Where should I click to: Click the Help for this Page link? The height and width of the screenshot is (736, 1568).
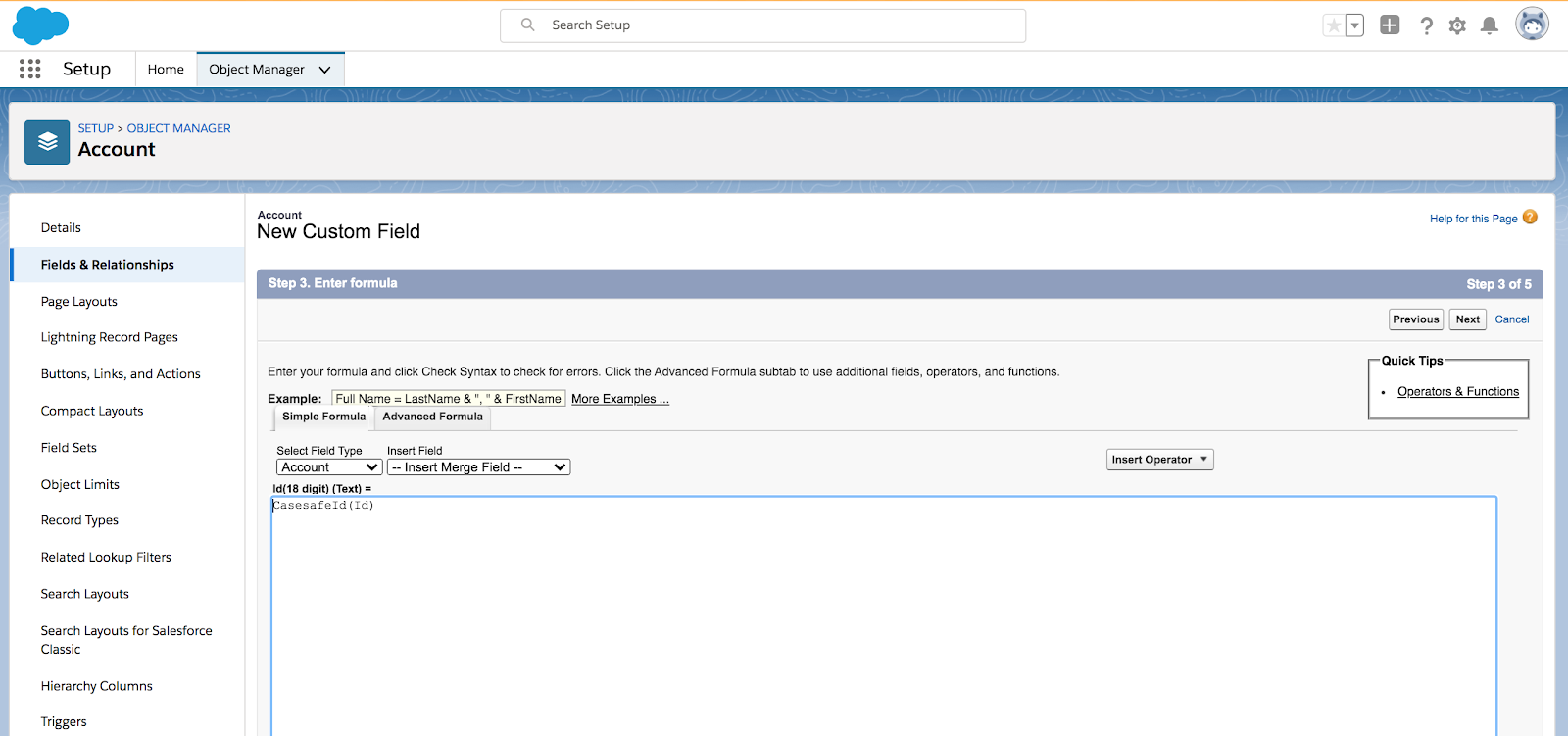pyautogui.click(x=1473, y=219)
